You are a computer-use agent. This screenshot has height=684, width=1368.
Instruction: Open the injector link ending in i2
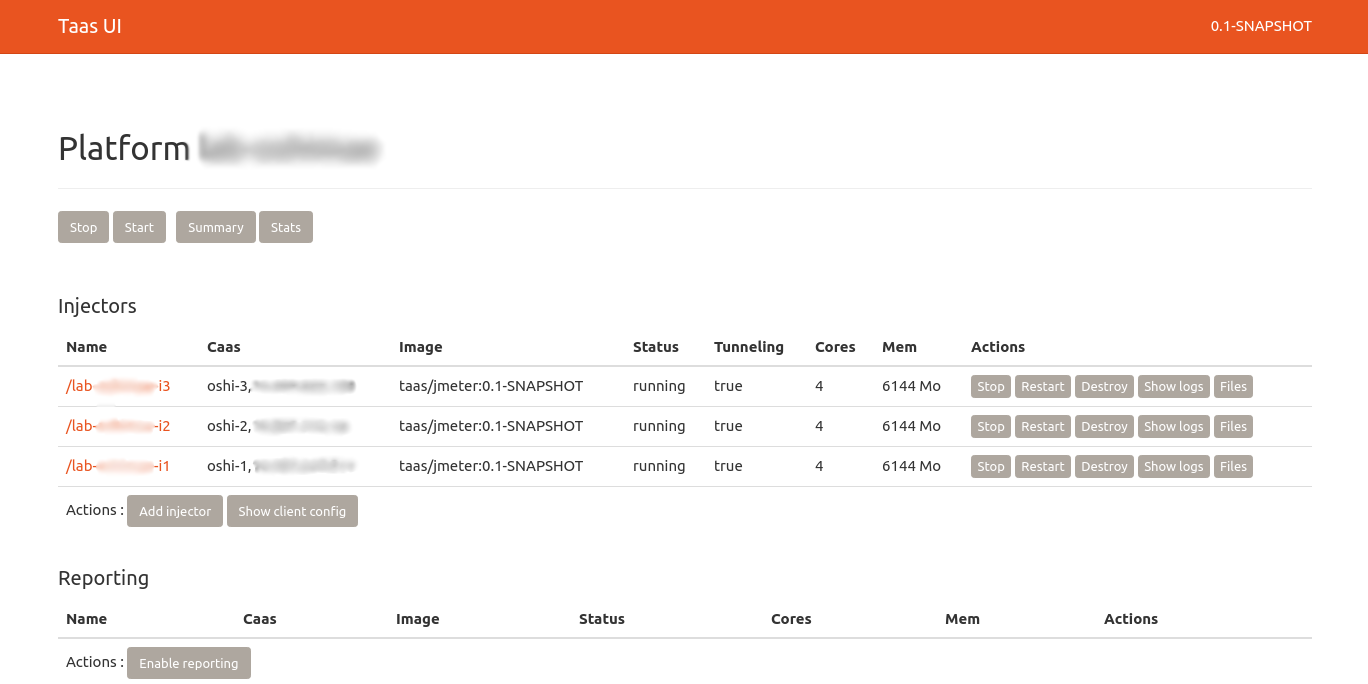tap(118, 426)
